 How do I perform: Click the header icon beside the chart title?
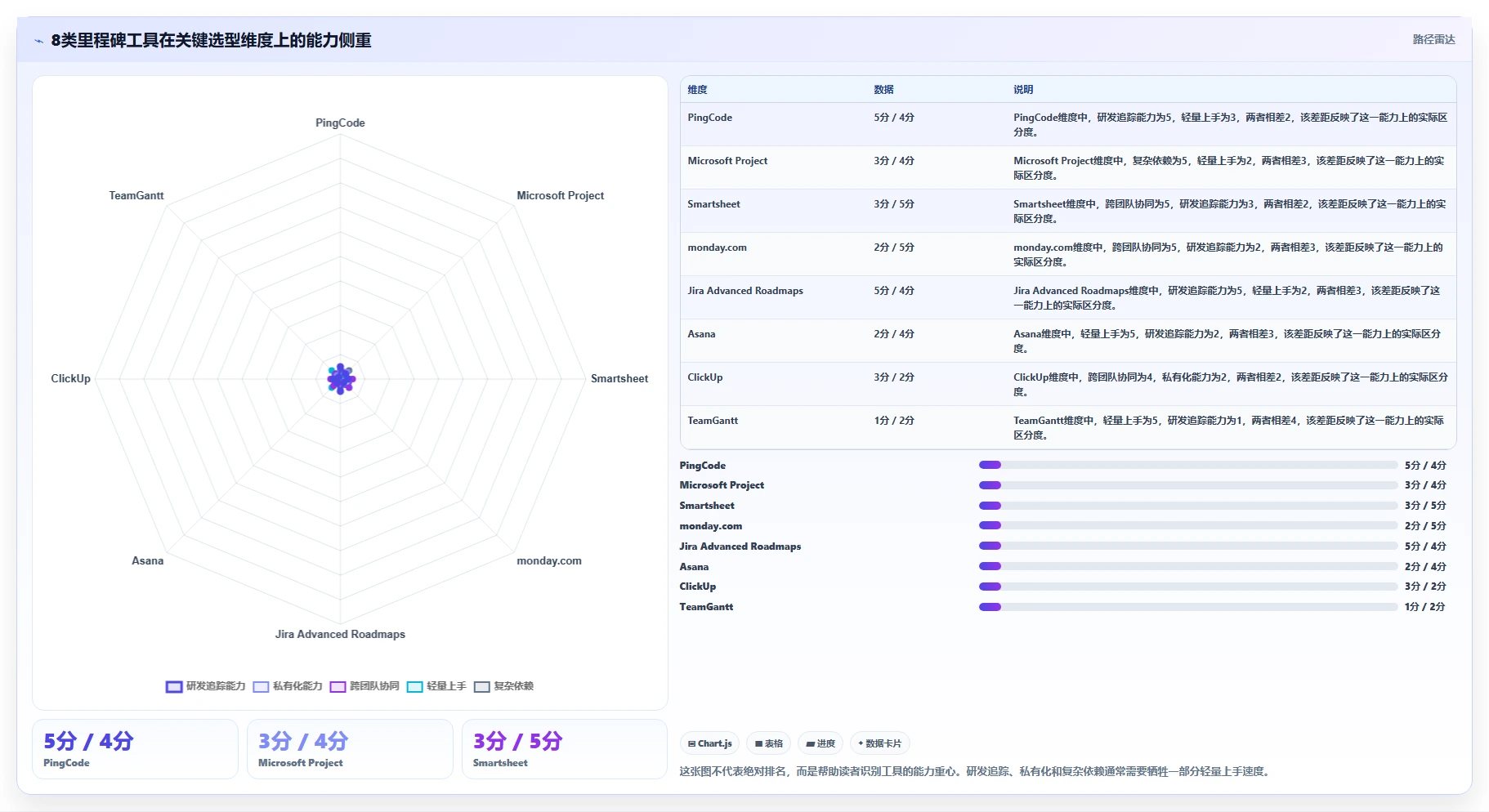point(38,41)
